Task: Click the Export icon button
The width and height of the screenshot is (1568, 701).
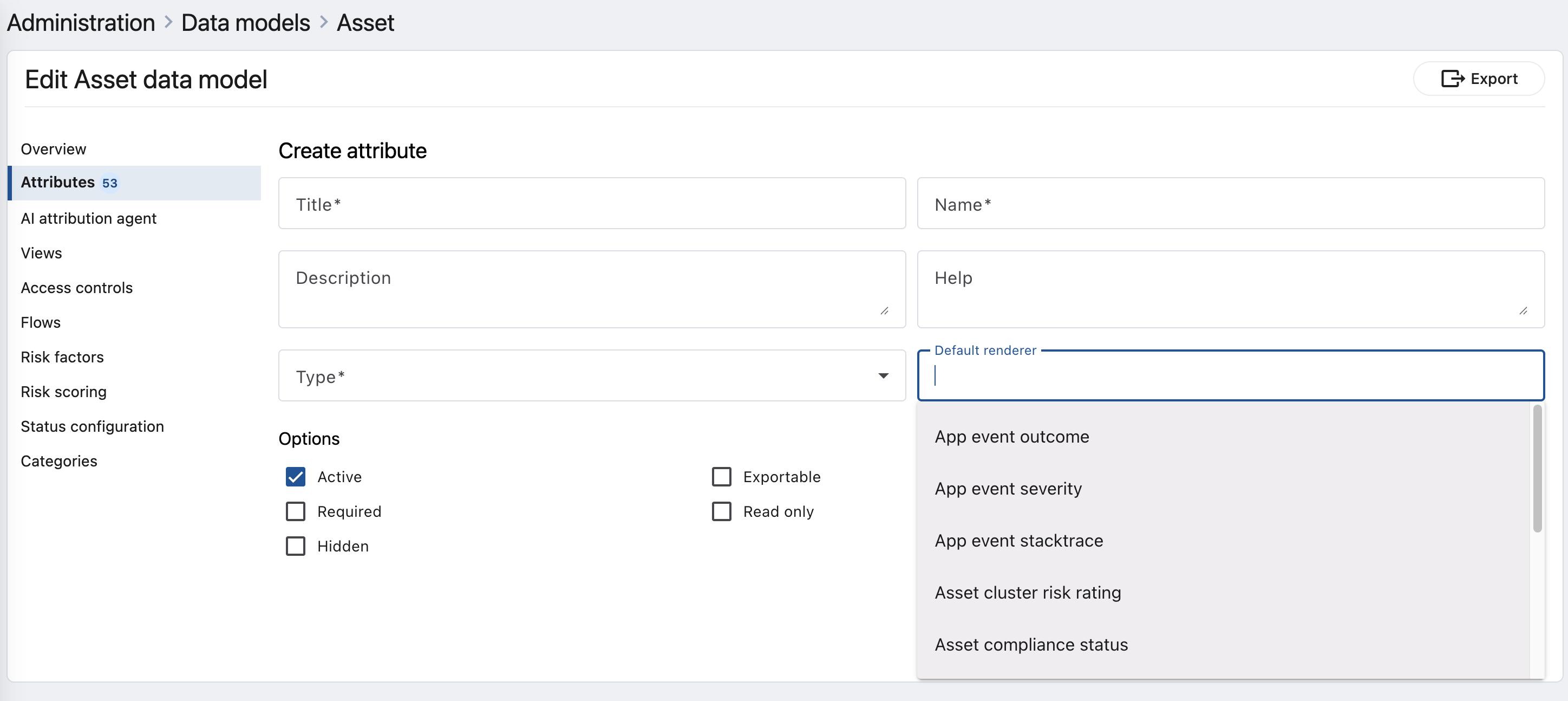Action: tap(1479, 79)
